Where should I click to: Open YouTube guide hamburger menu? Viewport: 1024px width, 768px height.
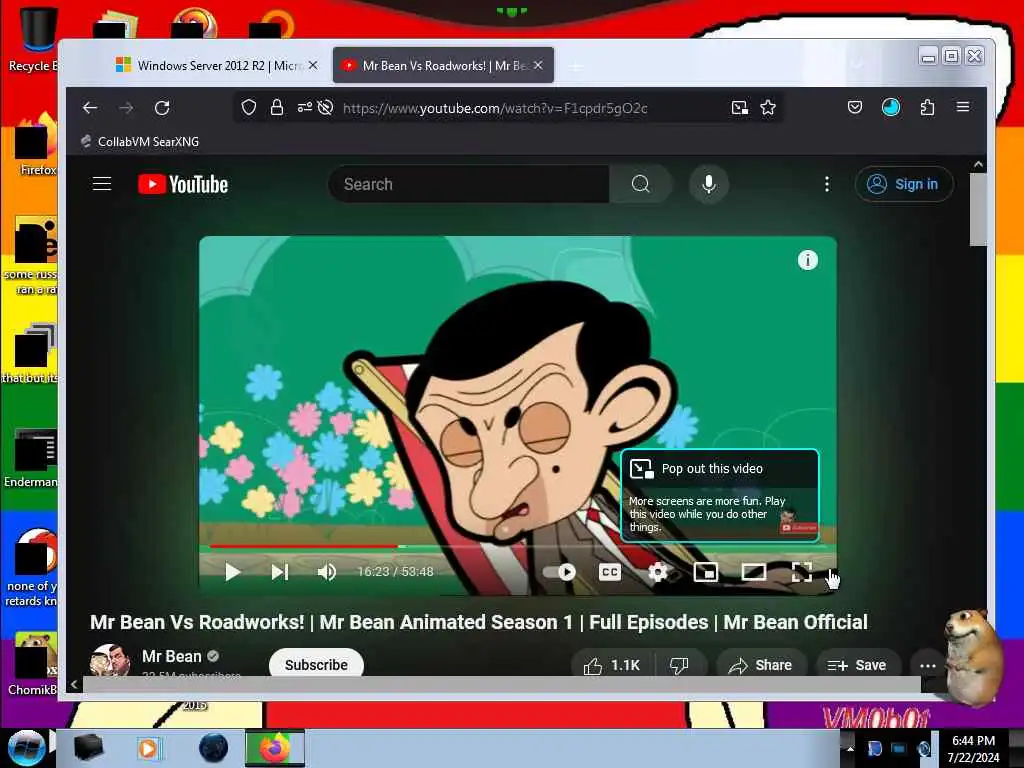(x=102, y=184)
